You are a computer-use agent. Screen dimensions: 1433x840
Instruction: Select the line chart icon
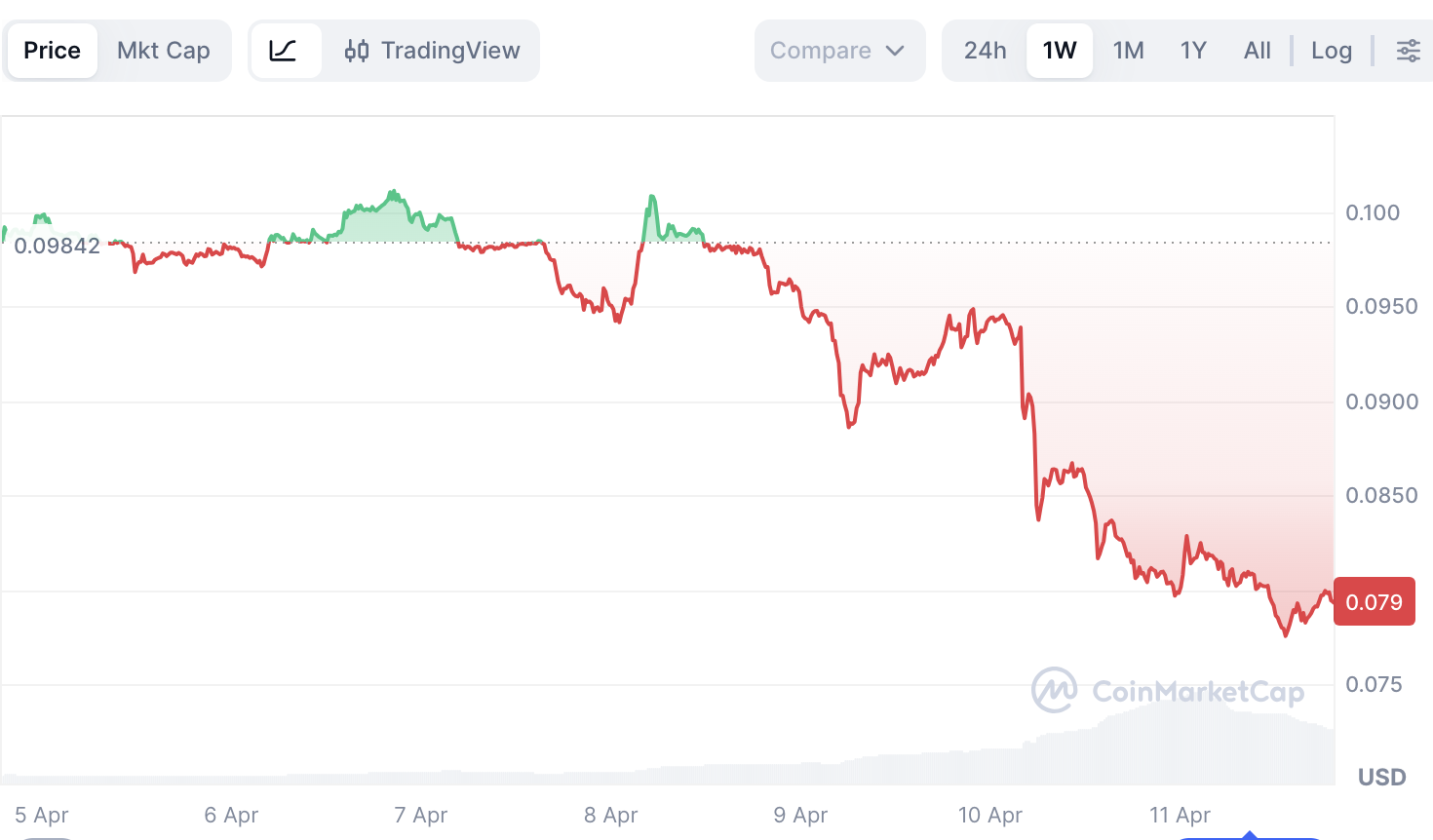tap(284, 51)
